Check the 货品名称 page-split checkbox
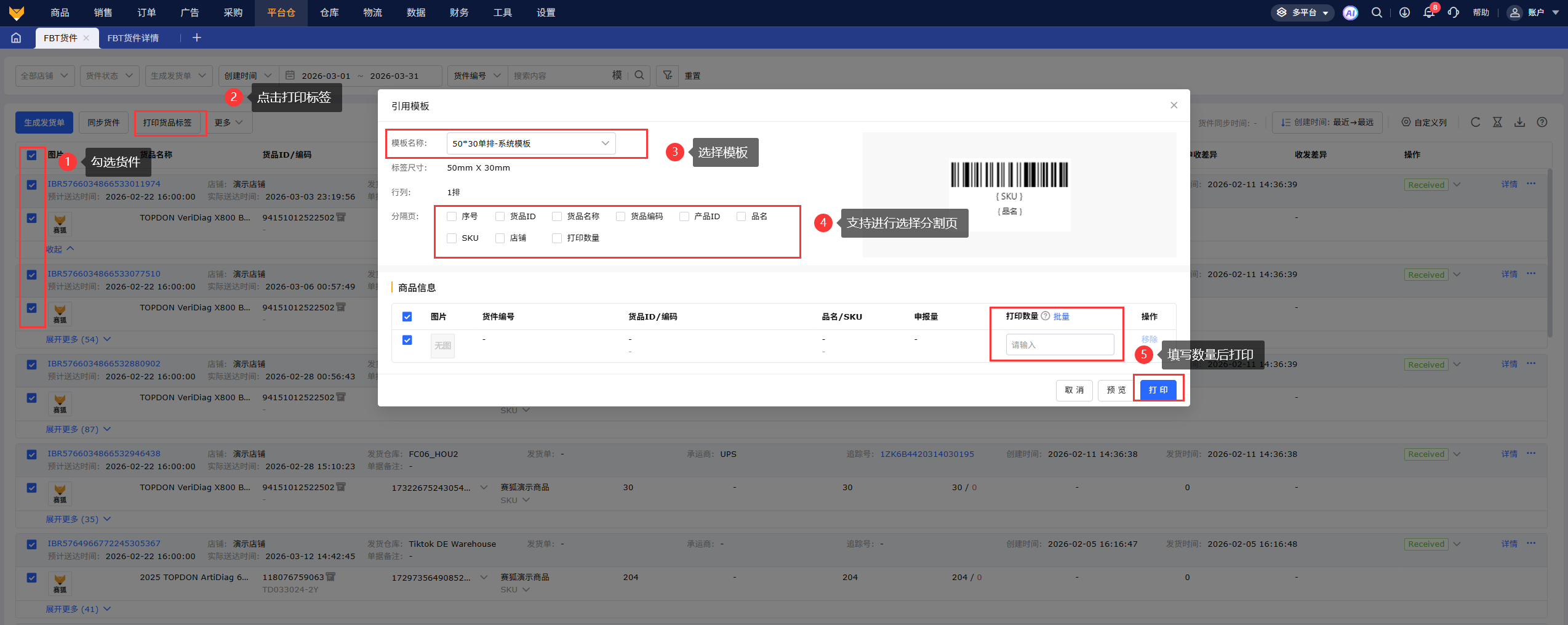The image size is (1568, 625). [557, 217]
